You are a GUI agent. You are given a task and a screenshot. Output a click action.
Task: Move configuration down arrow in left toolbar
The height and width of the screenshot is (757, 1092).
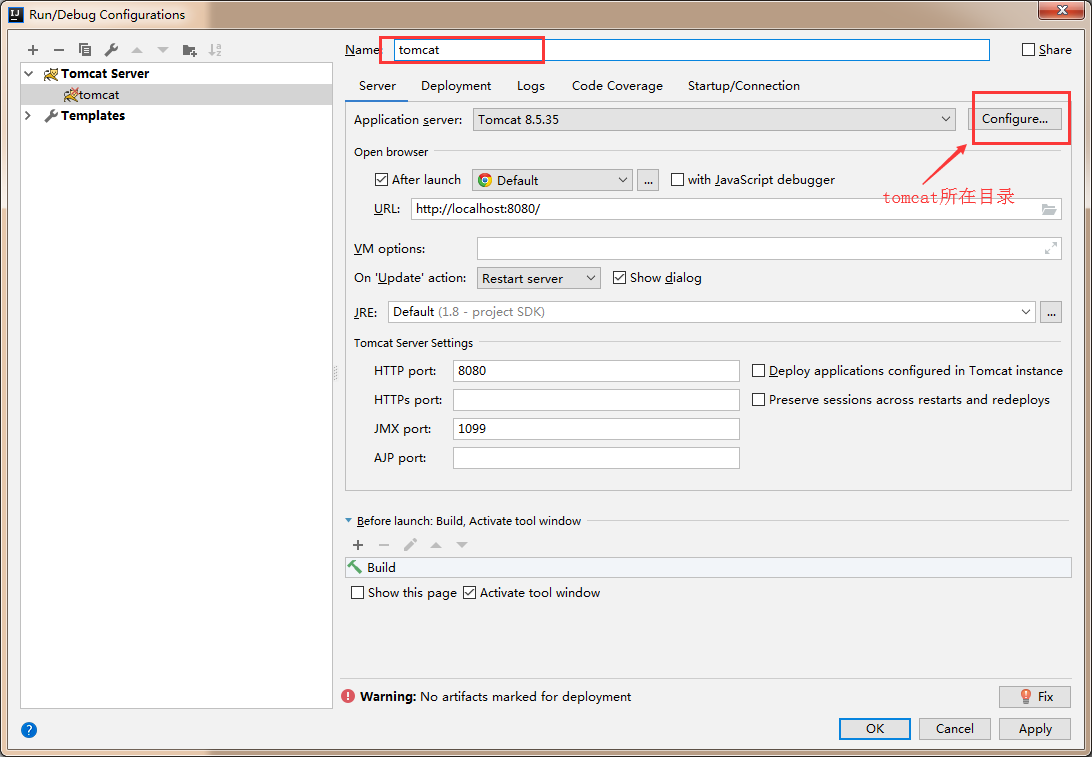click(x=163, y=50)
